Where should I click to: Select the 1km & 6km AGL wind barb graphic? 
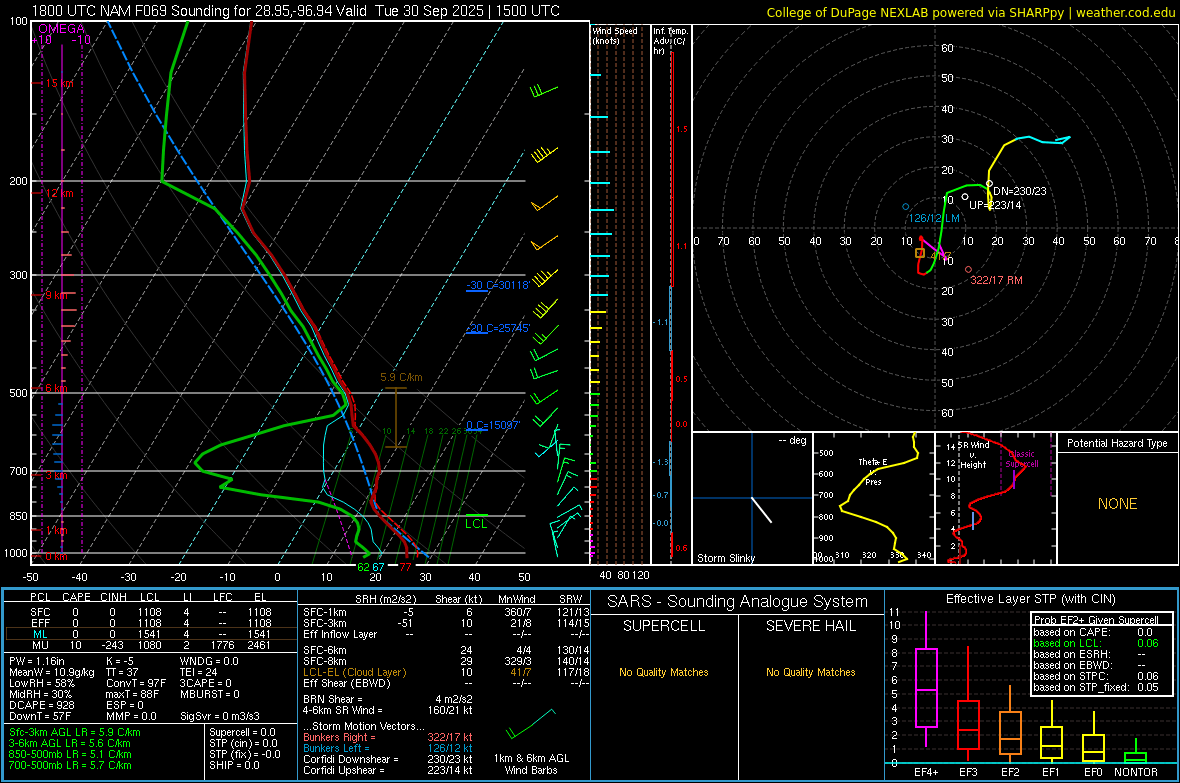[x=531, y=724]
